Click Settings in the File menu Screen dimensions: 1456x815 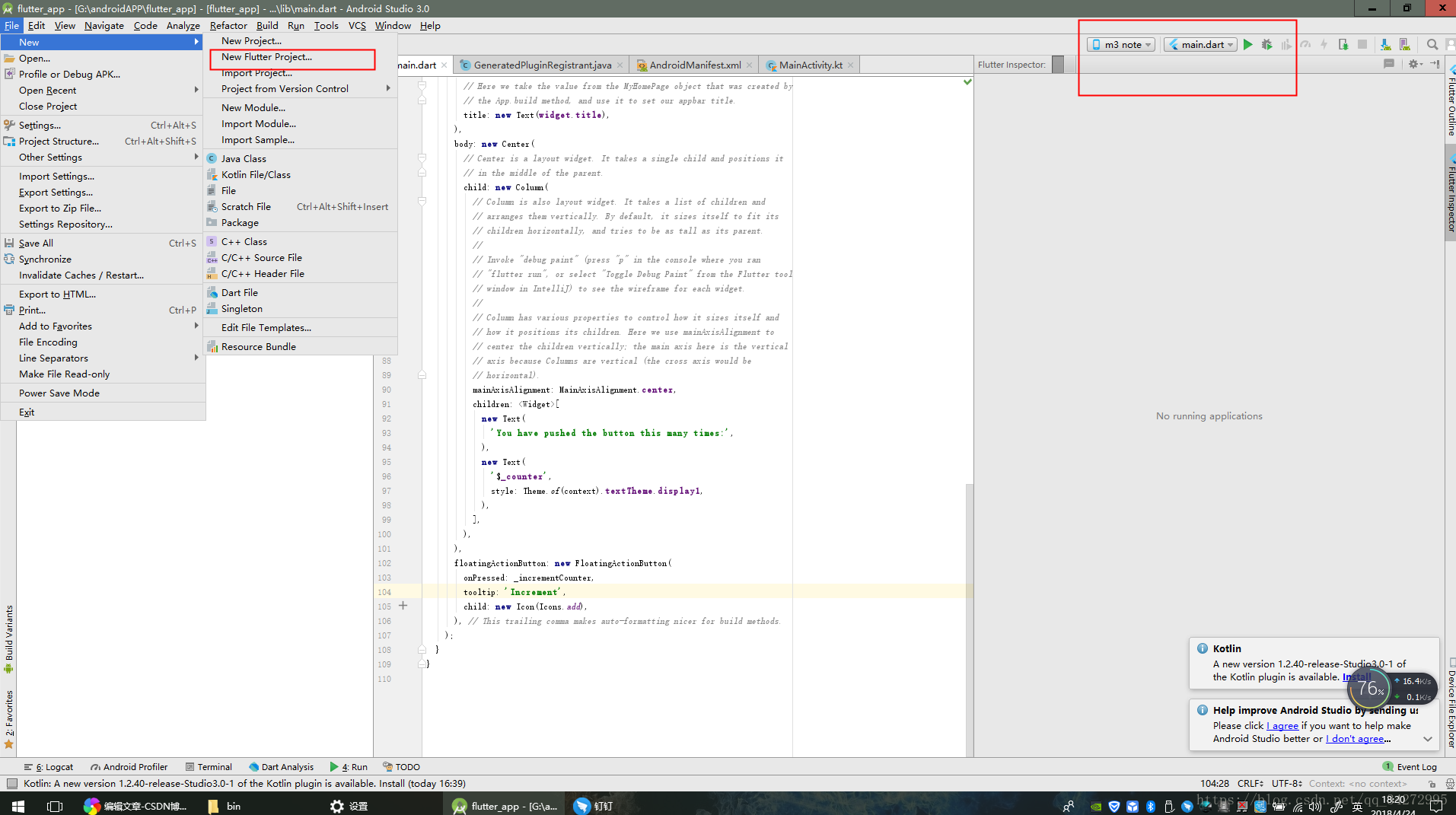click(x=103, y=126)
